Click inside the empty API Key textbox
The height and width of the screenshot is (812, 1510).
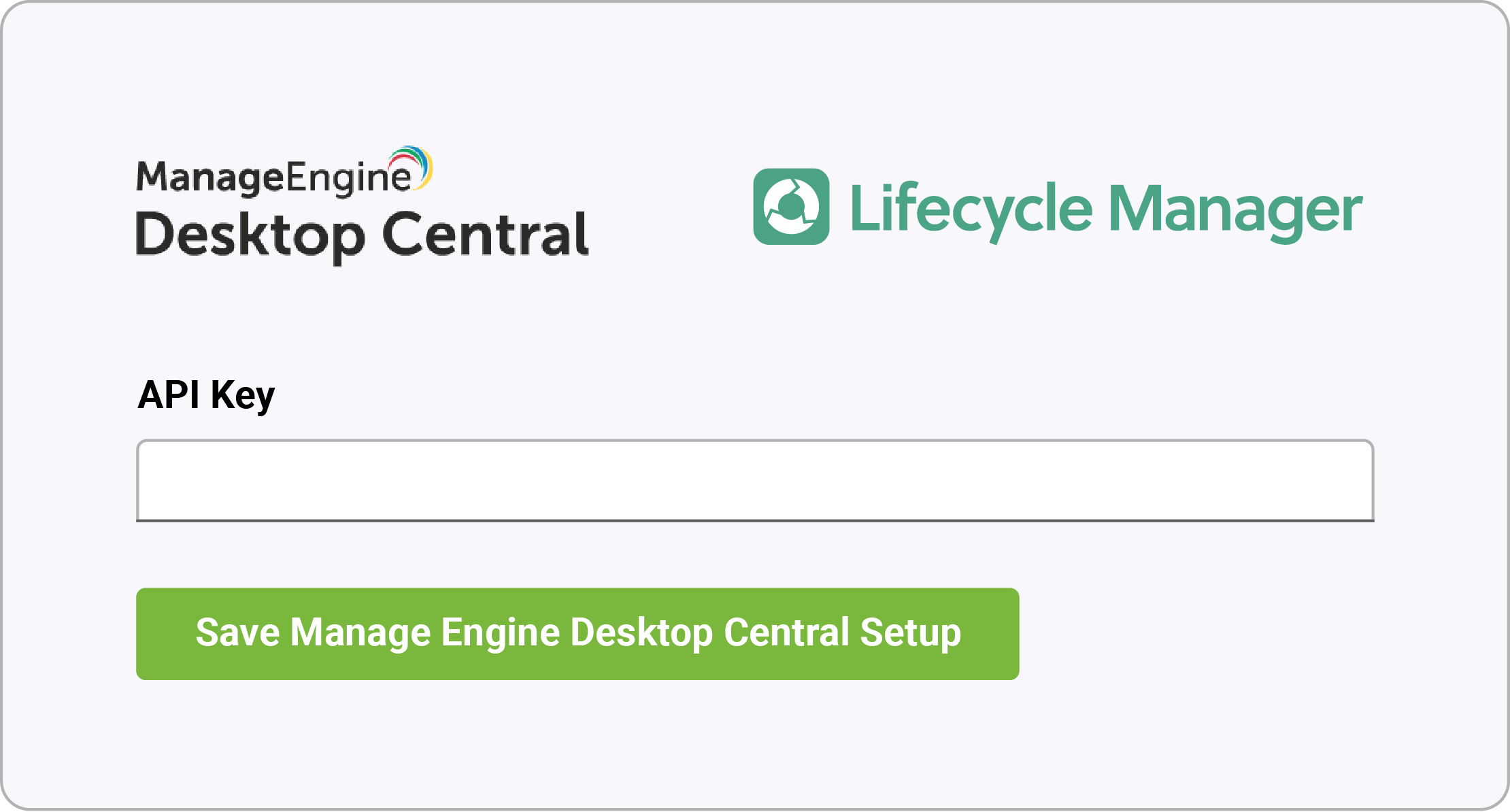coord(755,481)
